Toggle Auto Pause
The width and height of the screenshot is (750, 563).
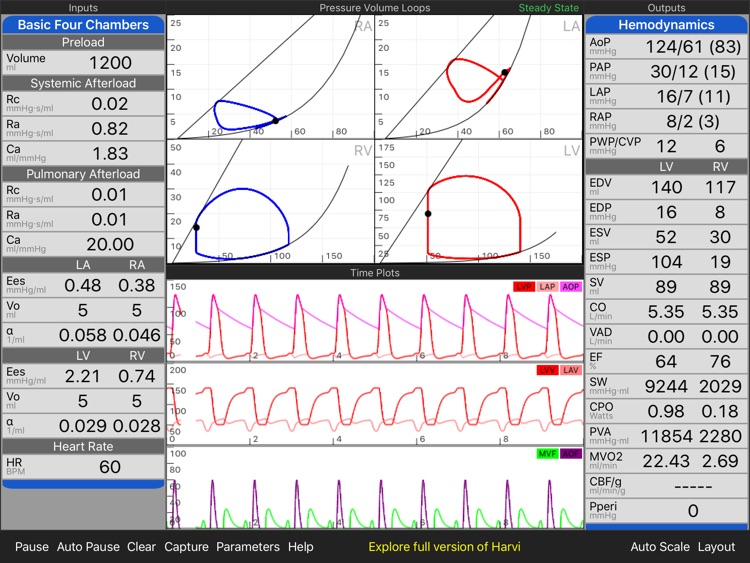[x=88, y=547]
